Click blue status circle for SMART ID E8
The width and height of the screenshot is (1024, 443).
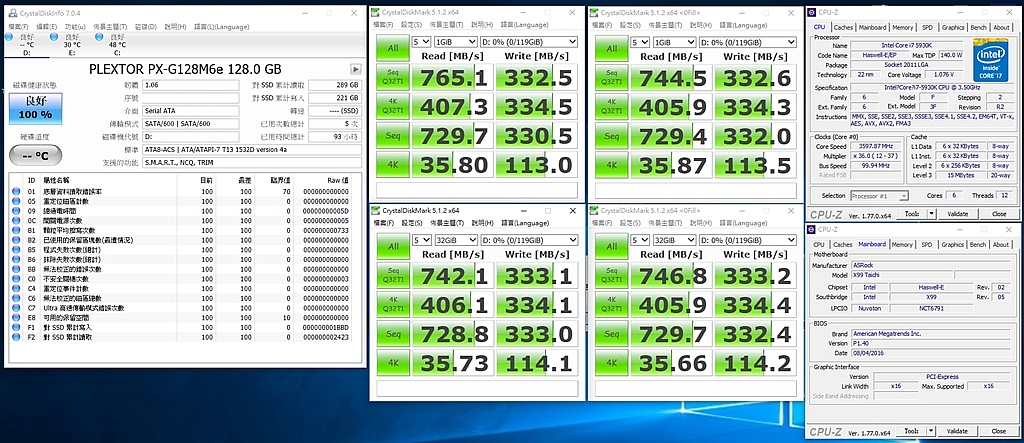pos(16,318)
